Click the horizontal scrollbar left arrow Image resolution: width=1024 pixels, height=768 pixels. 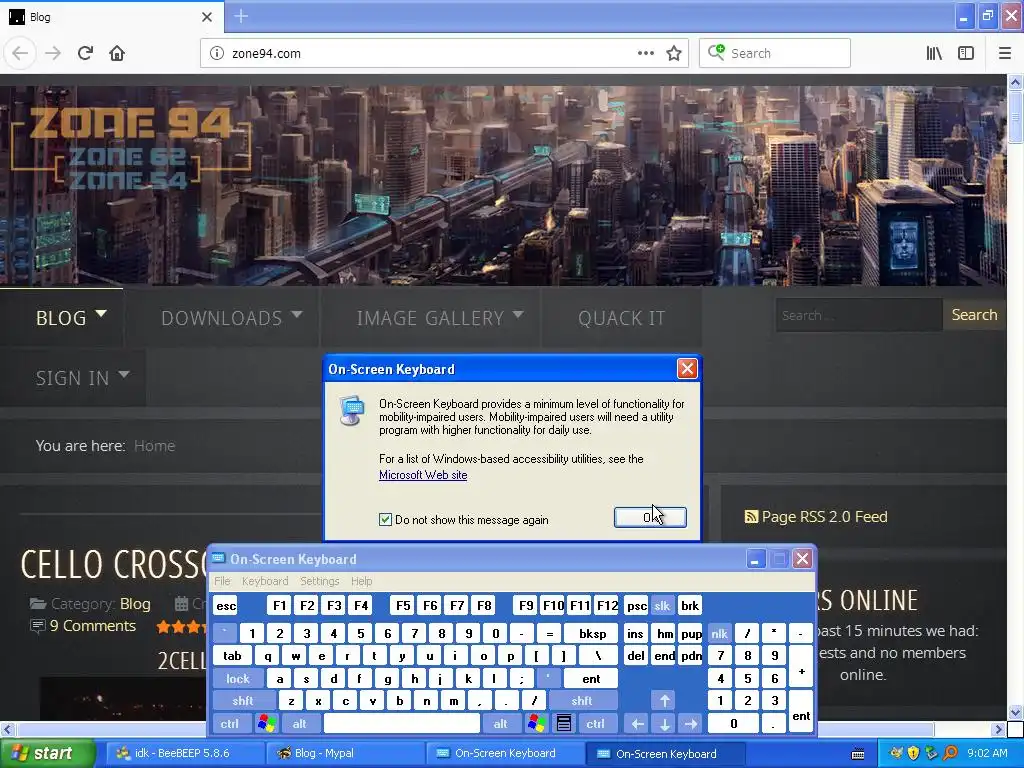click(x=7, y=729)
